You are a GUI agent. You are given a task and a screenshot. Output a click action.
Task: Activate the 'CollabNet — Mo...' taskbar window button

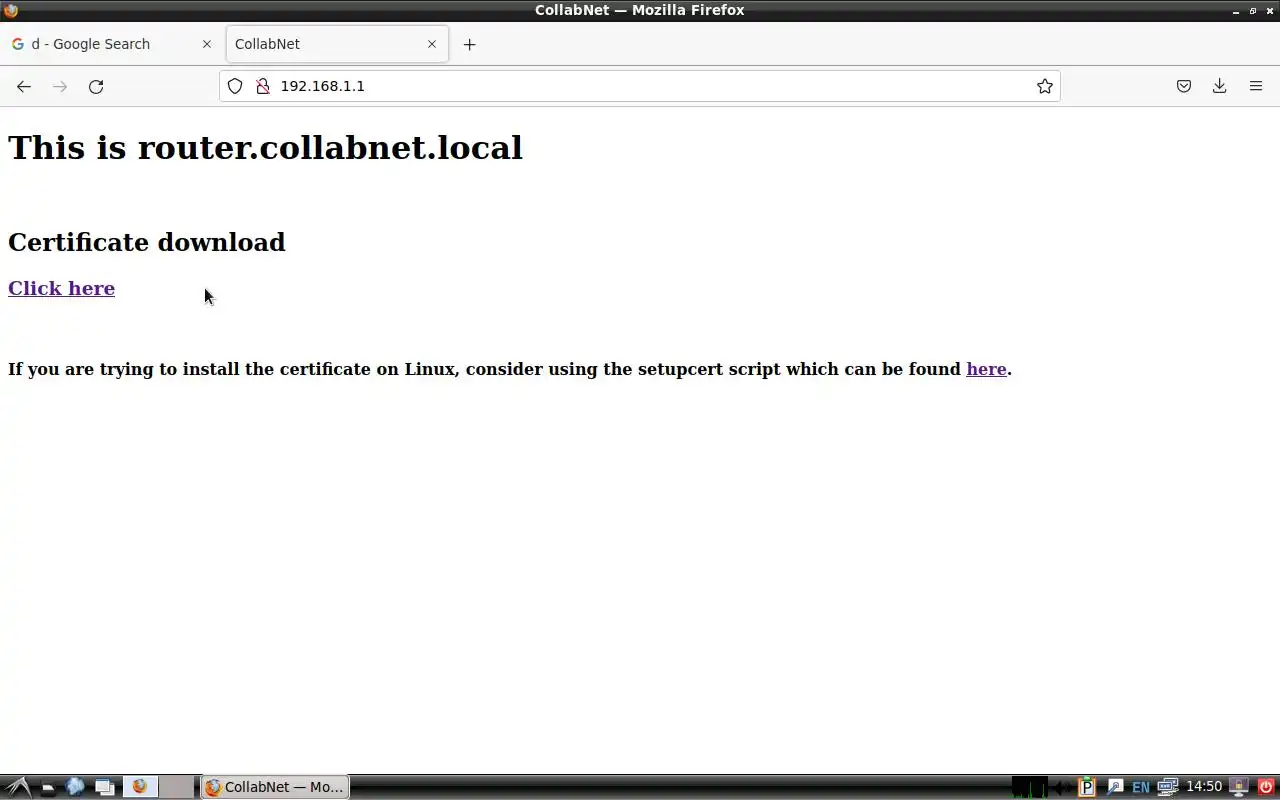[x=275, y=787]
